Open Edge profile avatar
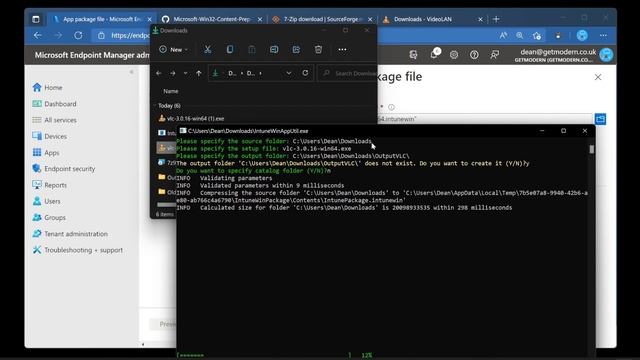 [582, 36]
